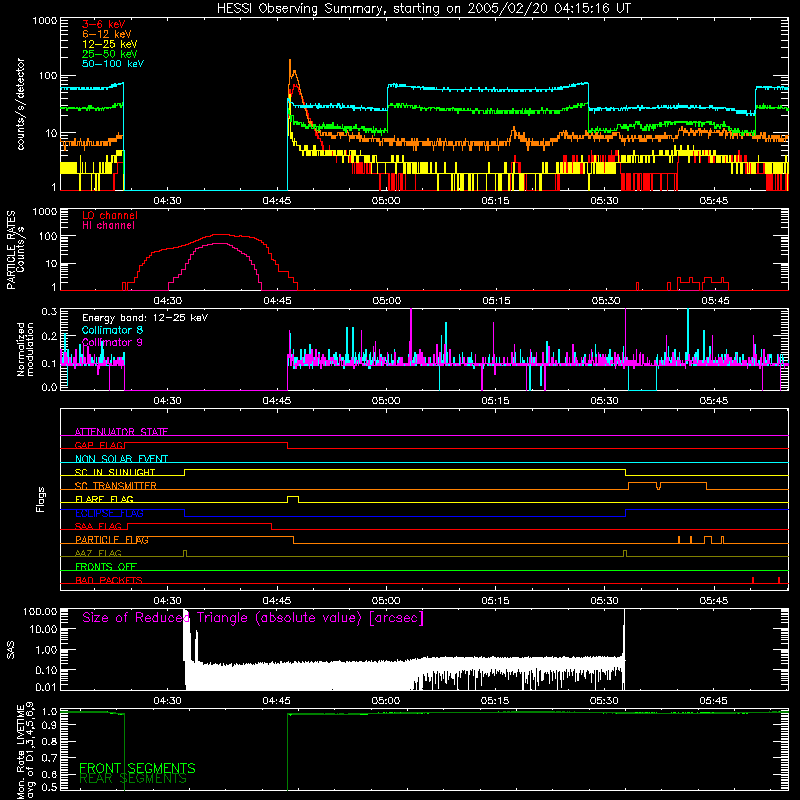Click the 0.01 tick on the SAS axis

pos(46,688)
